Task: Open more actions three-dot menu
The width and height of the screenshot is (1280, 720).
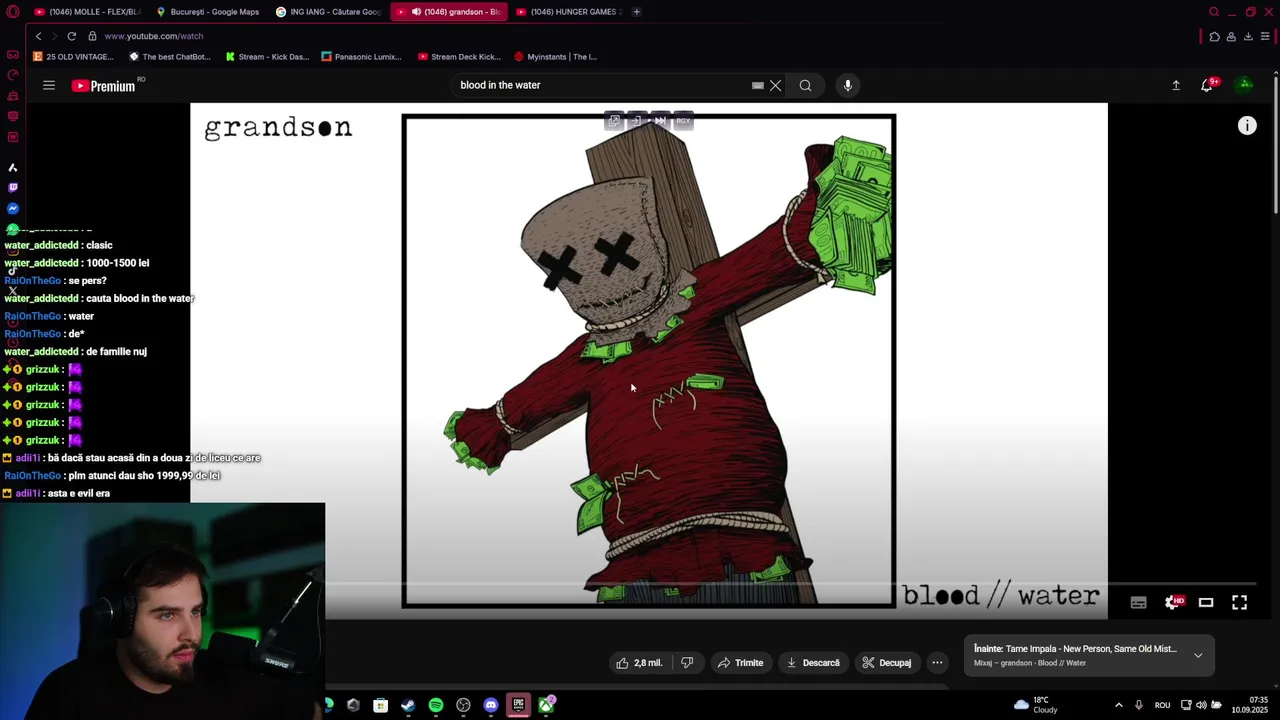Action: point(937,663)
